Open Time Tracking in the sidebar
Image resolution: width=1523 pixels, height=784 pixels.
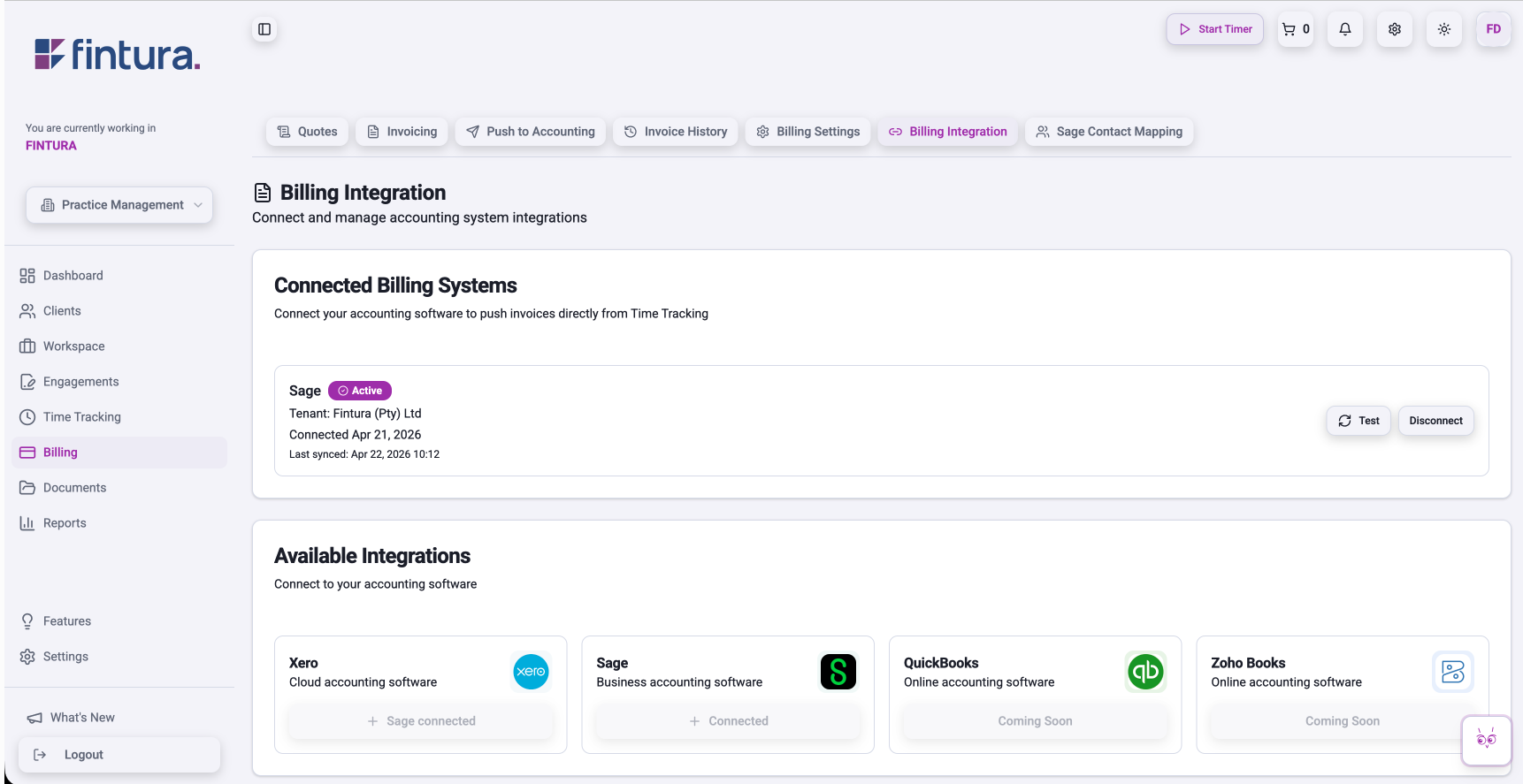pyautogui.click(x=119, y=417)
